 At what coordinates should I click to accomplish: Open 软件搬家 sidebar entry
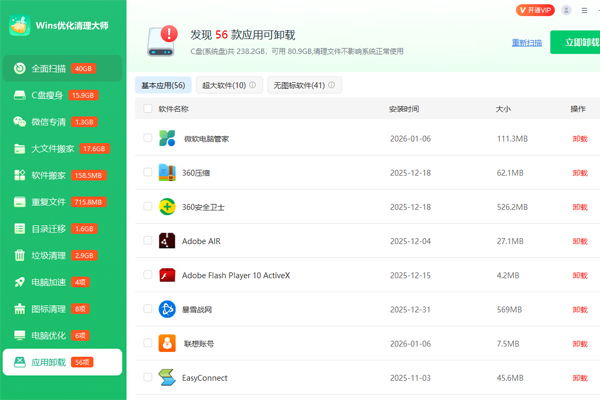(x=62, y=175)
